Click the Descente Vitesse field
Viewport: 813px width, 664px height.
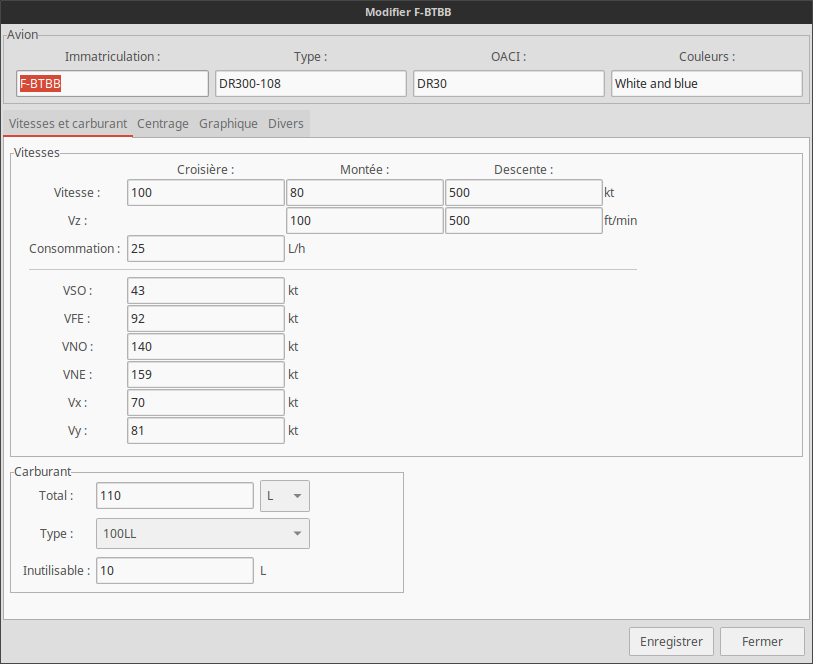pos(524,193)
